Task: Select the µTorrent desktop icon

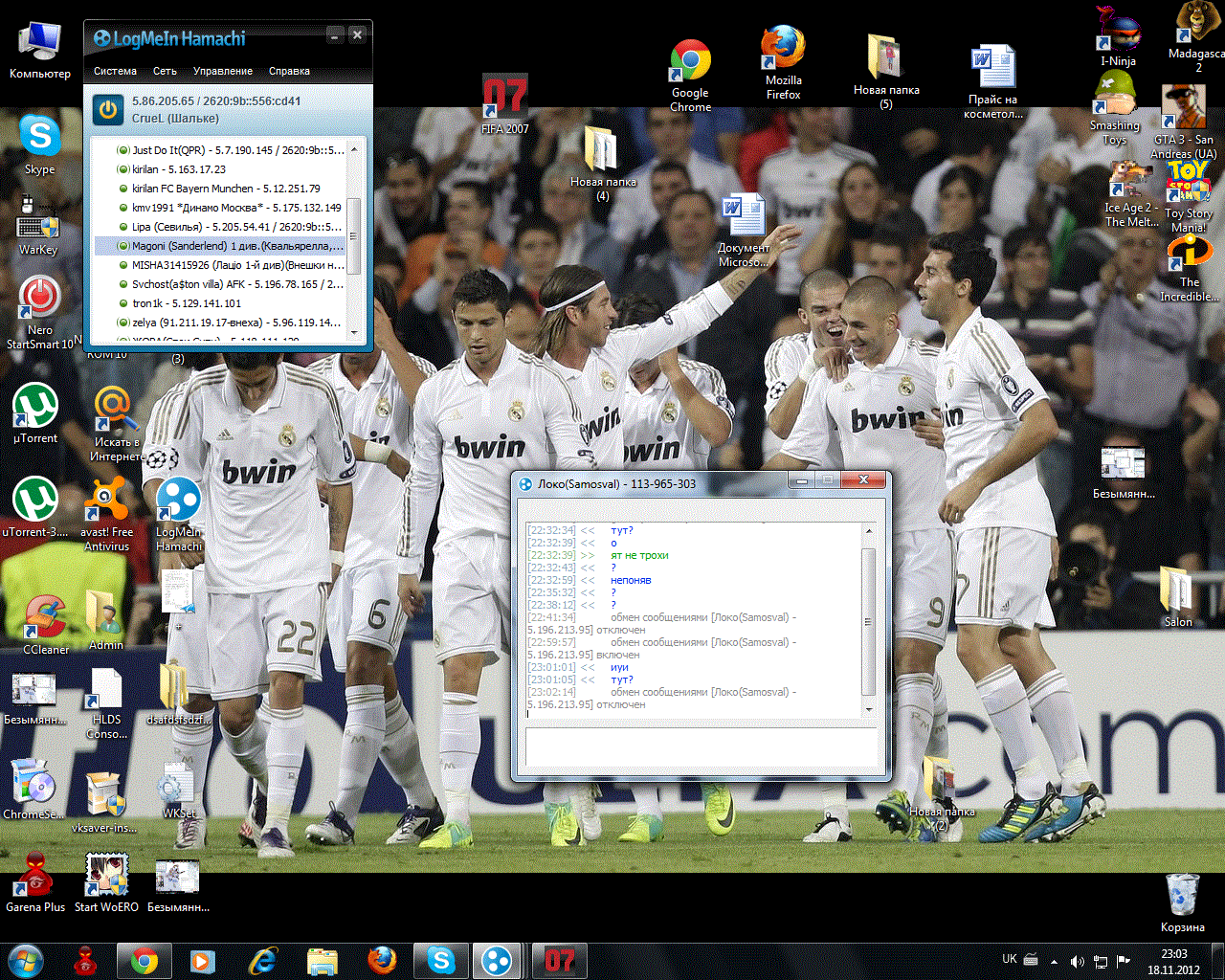Action: coord(35,413)
